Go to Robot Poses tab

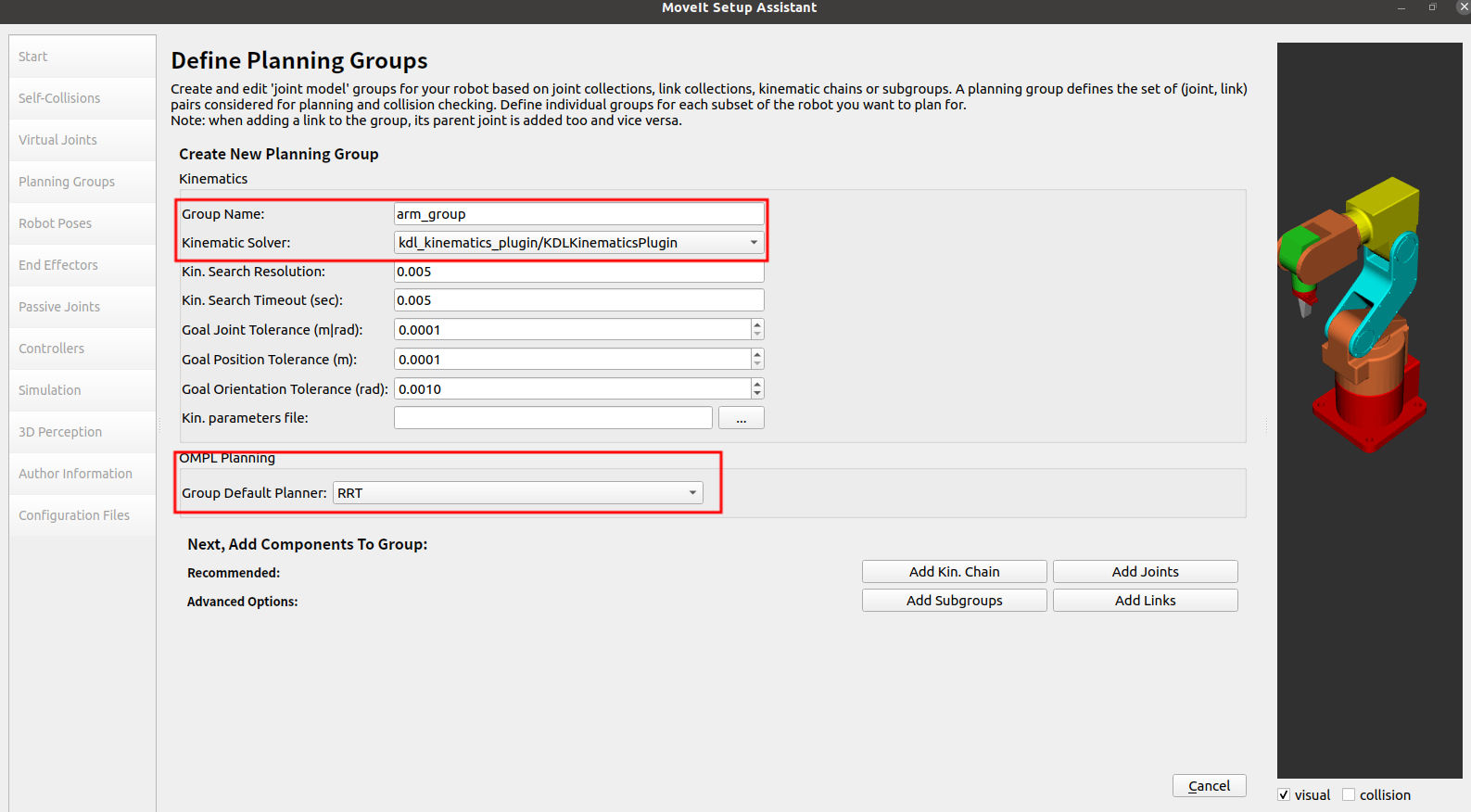point(82,223)
